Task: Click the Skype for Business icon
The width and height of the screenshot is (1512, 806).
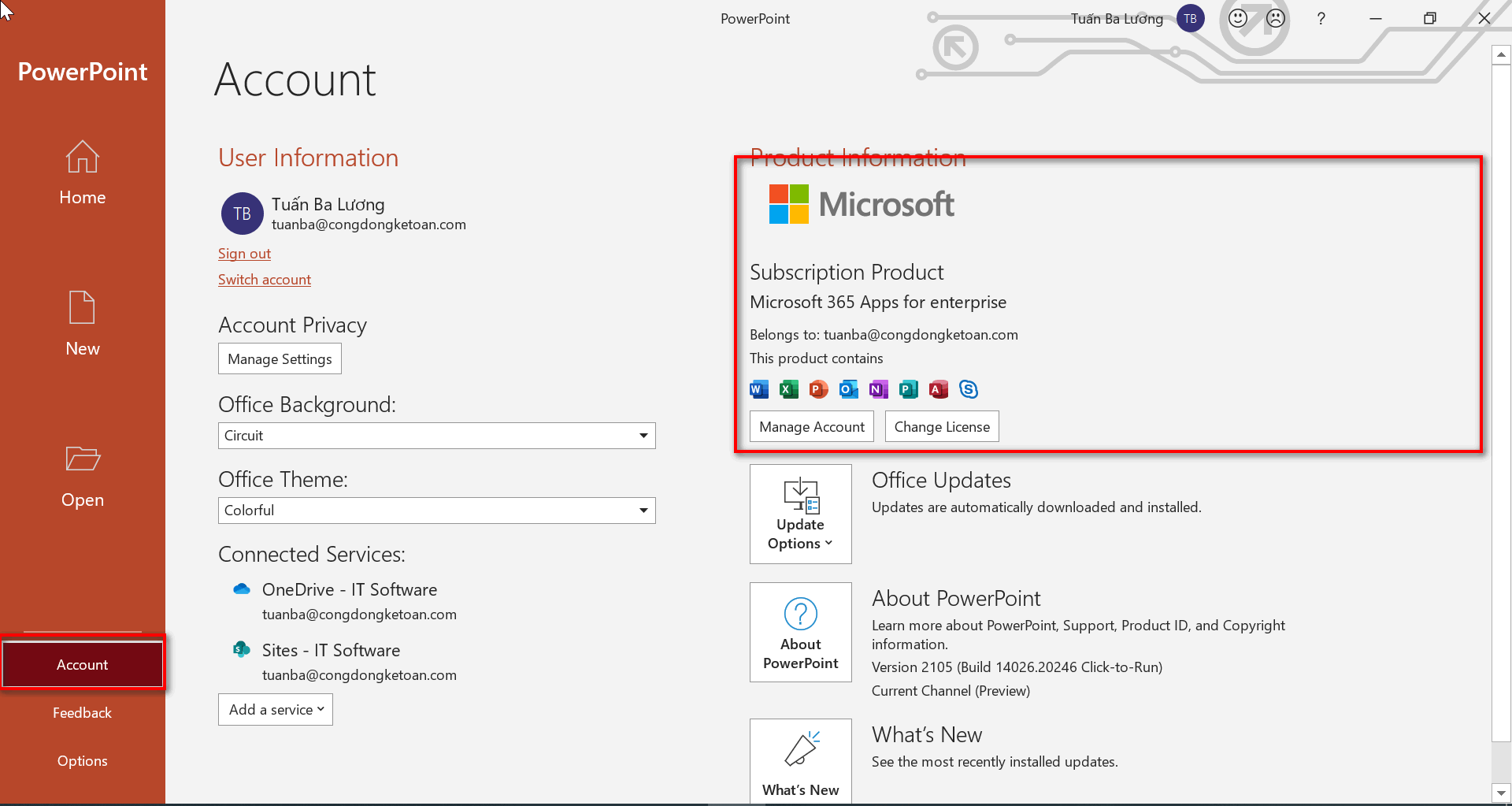Action: (969, 389)
